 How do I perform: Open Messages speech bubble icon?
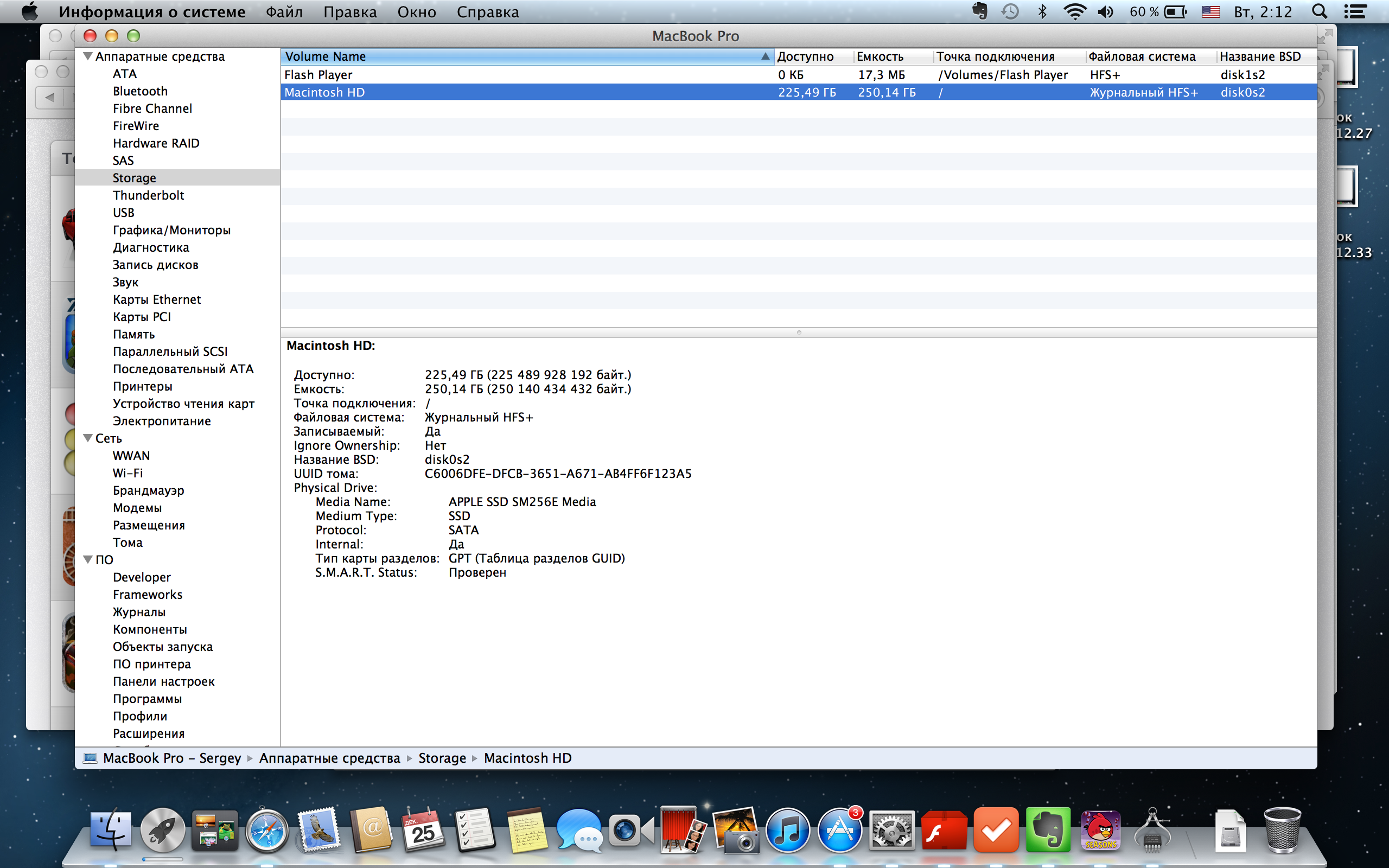pos(579,830)
